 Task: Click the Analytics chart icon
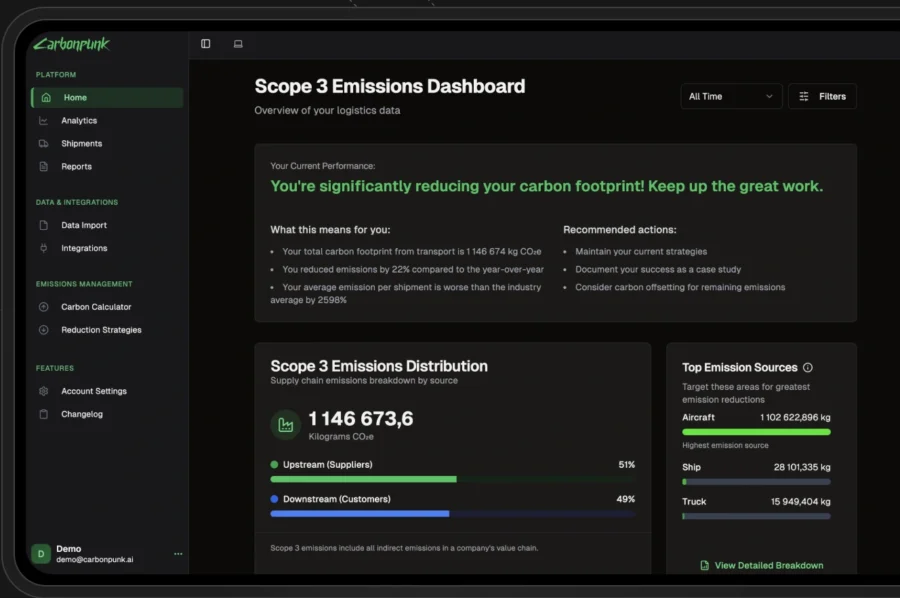pos(44,121)
